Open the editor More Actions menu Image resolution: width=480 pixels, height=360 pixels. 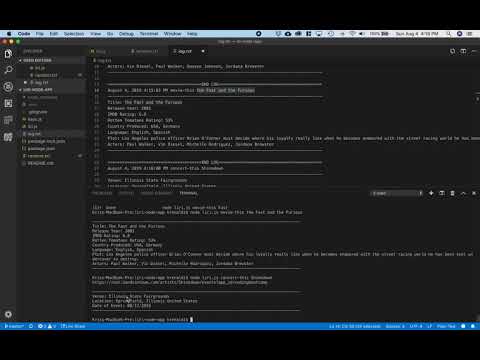click(x=474, y=51)
